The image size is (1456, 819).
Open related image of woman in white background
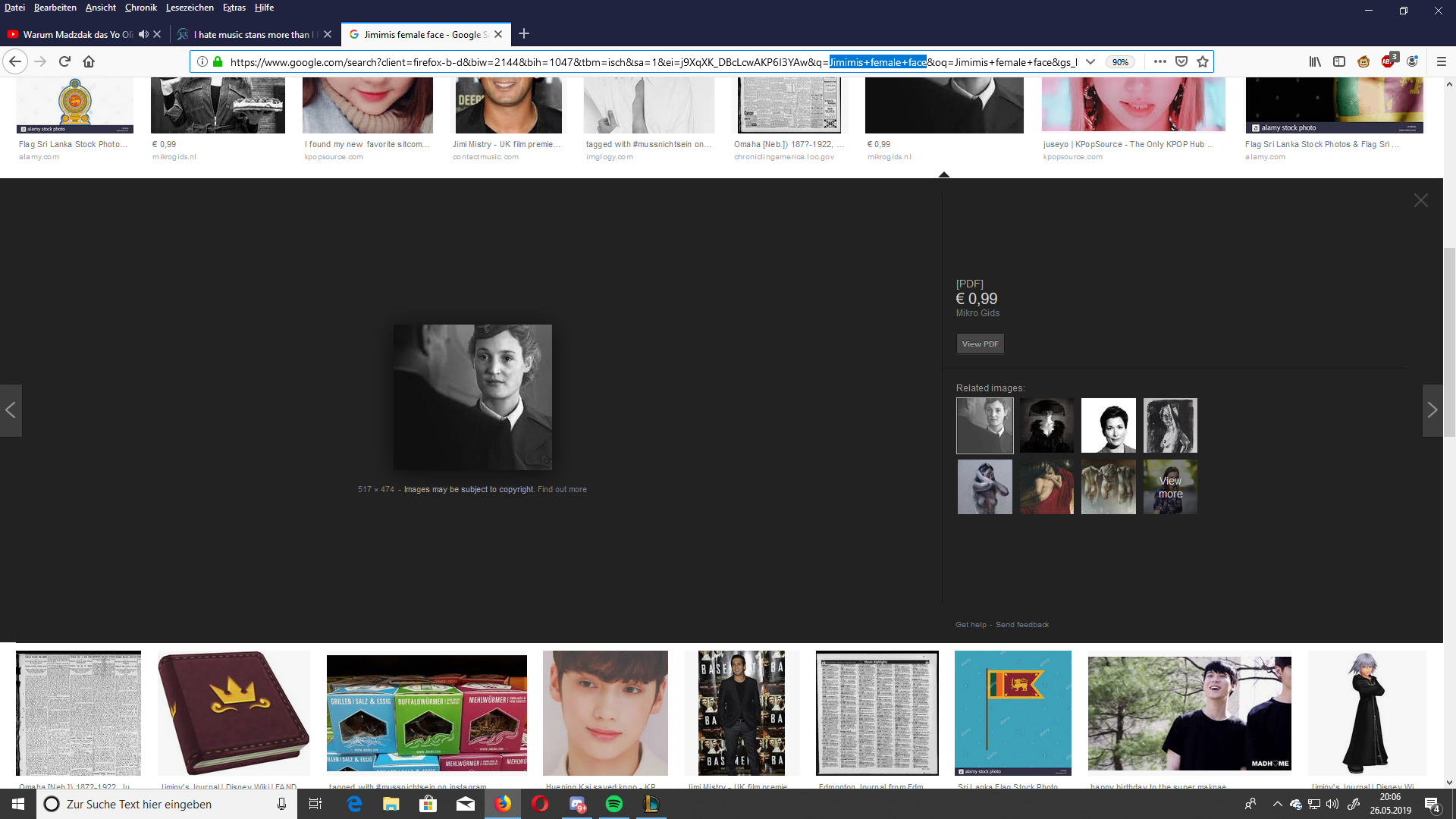1109,425
